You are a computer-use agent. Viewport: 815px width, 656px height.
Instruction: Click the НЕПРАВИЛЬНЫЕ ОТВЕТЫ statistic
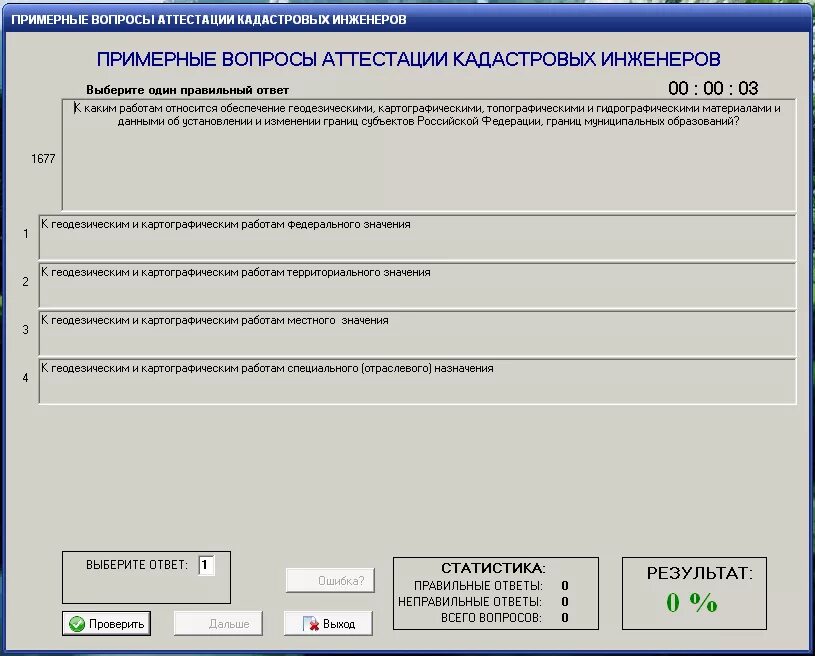(x=470, y=602)
